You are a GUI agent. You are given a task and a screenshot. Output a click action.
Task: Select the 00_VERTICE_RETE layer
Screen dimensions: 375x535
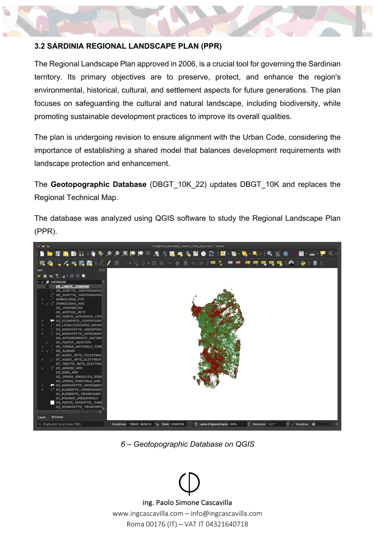pos(71,312)
